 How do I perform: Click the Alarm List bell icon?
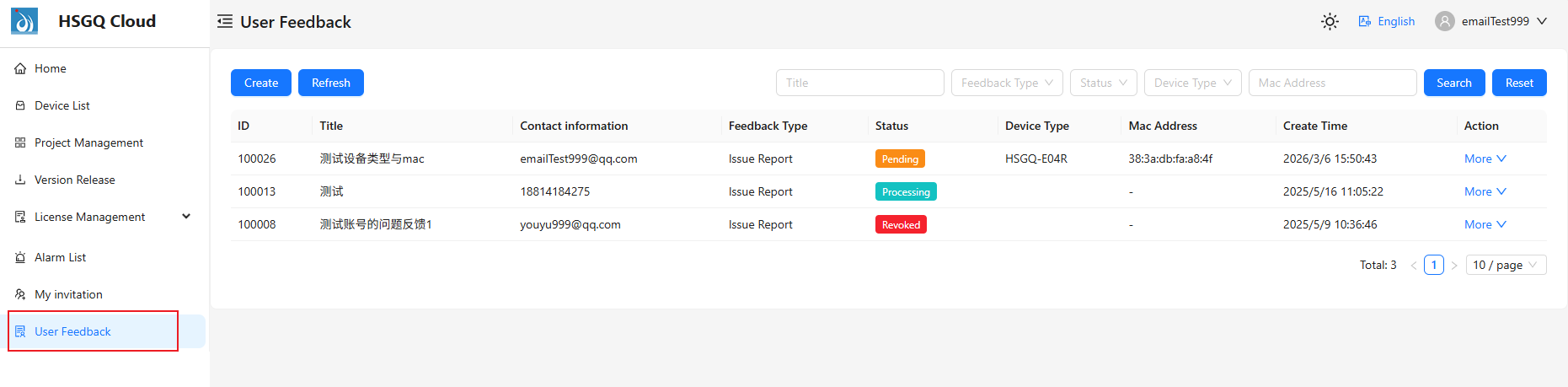click(x=20, y=258)
